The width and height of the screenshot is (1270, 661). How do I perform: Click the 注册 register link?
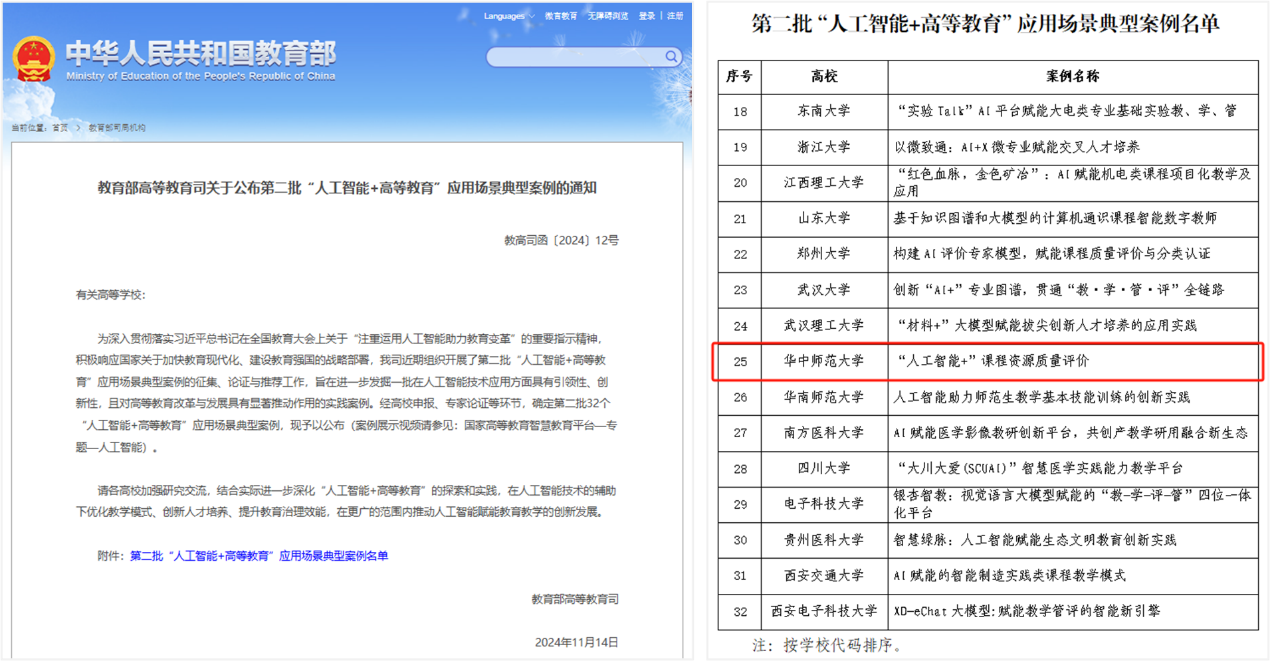676,16
